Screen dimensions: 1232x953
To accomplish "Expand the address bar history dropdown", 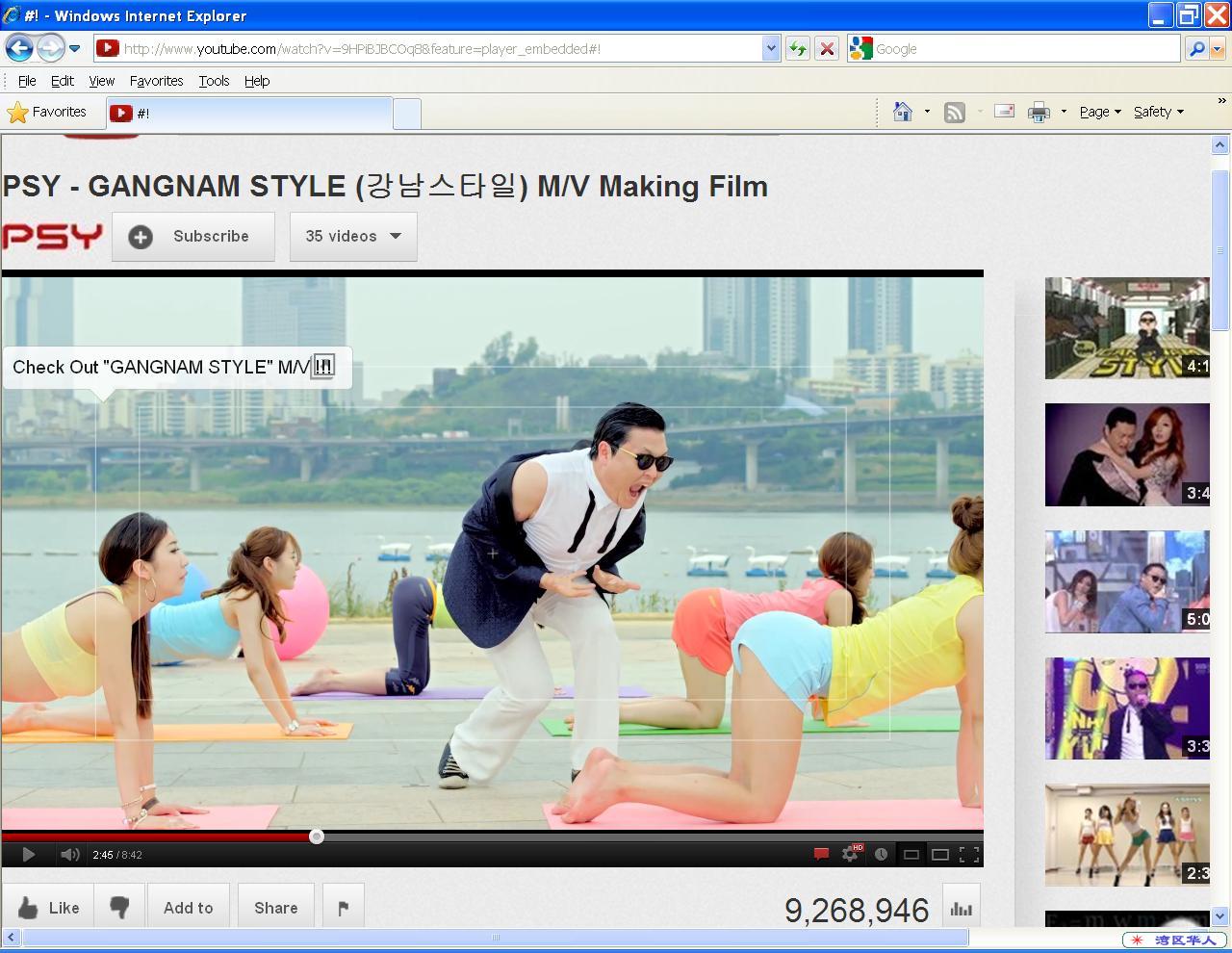I will click(x=770, y=48).
